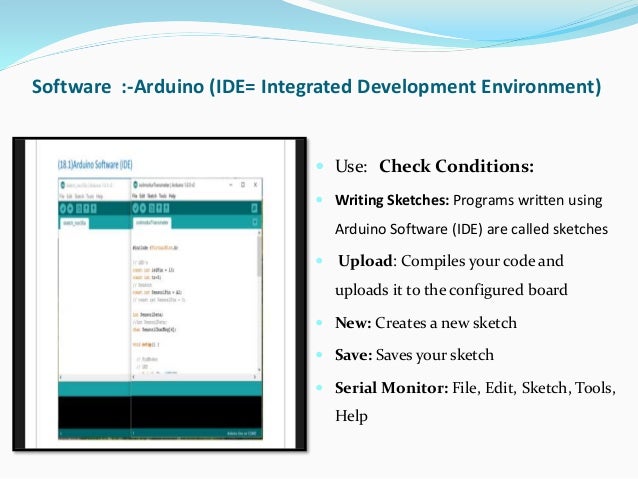Open Sketch menu in background sketch window
Image resolution: width=638 pixels, height=479 pixels.
(x=79, y=196)
